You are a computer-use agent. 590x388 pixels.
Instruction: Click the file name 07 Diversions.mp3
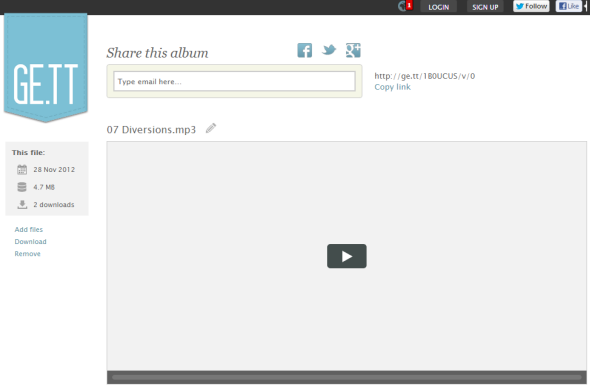click(x=151, y=129)
